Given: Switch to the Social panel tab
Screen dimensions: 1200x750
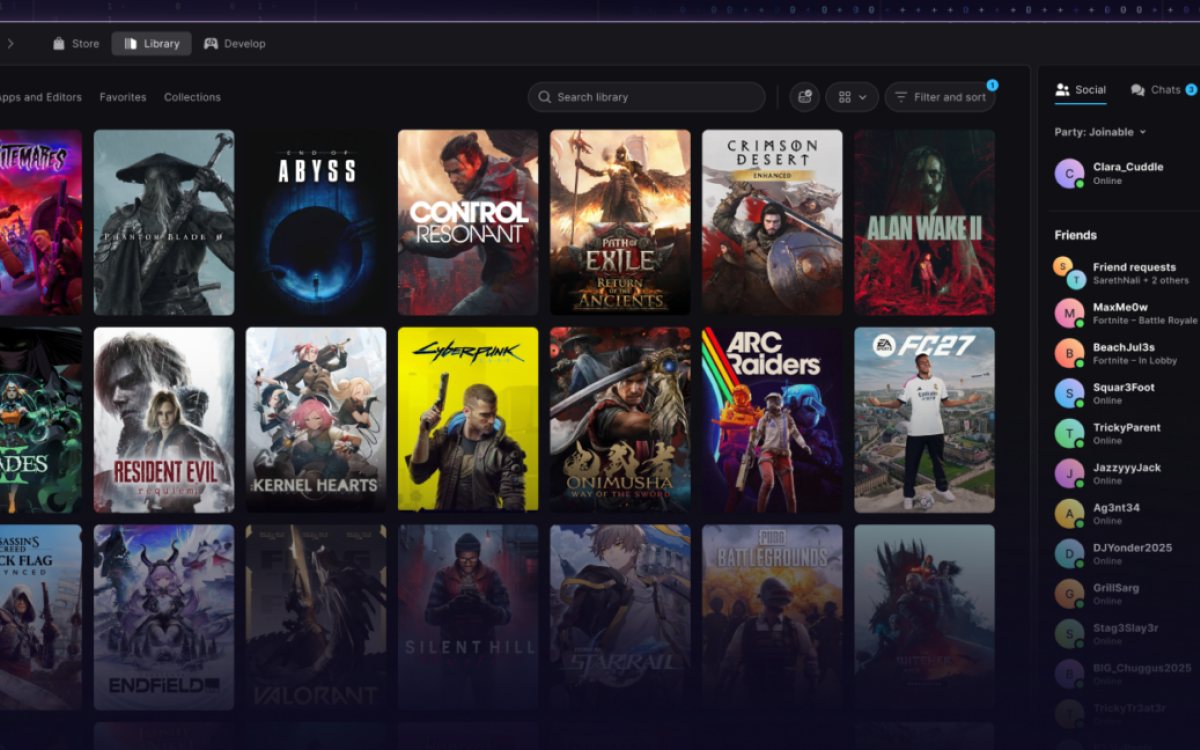Looking at the screenshot, I should [1081, 90].
